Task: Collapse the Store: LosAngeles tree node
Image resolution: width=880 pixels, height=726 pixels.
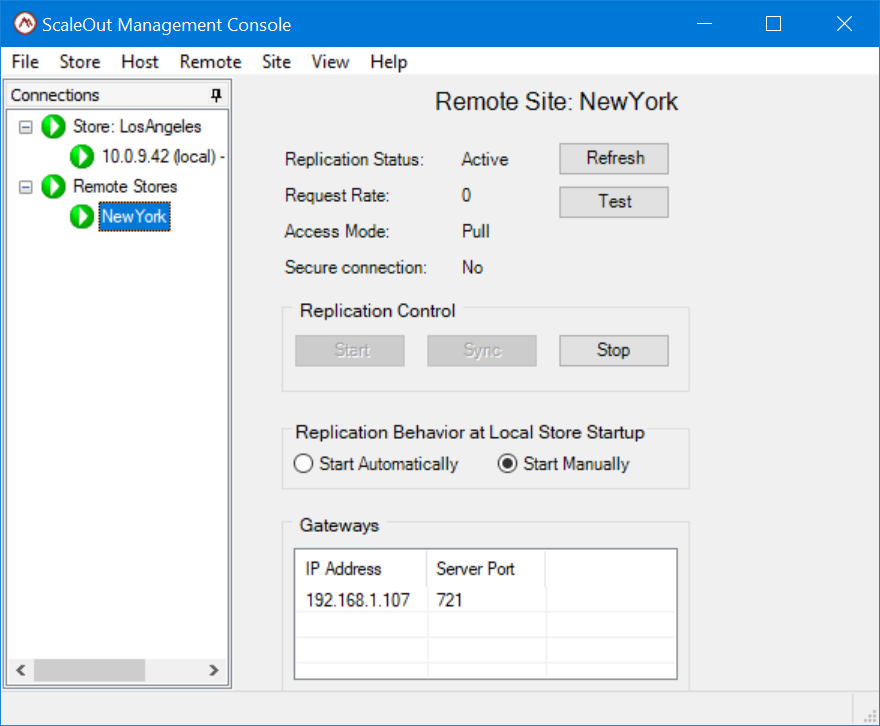Action: (26, 127)
